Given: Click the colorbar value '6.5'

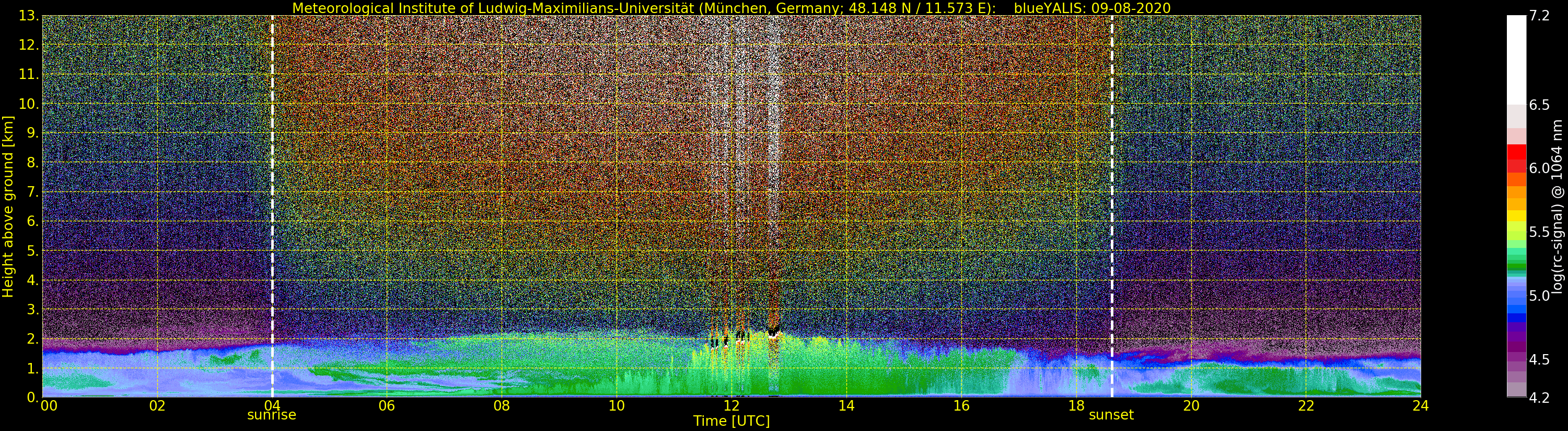Looking at the screenshot, I should pyautogui.click(x=1539, y=105).
